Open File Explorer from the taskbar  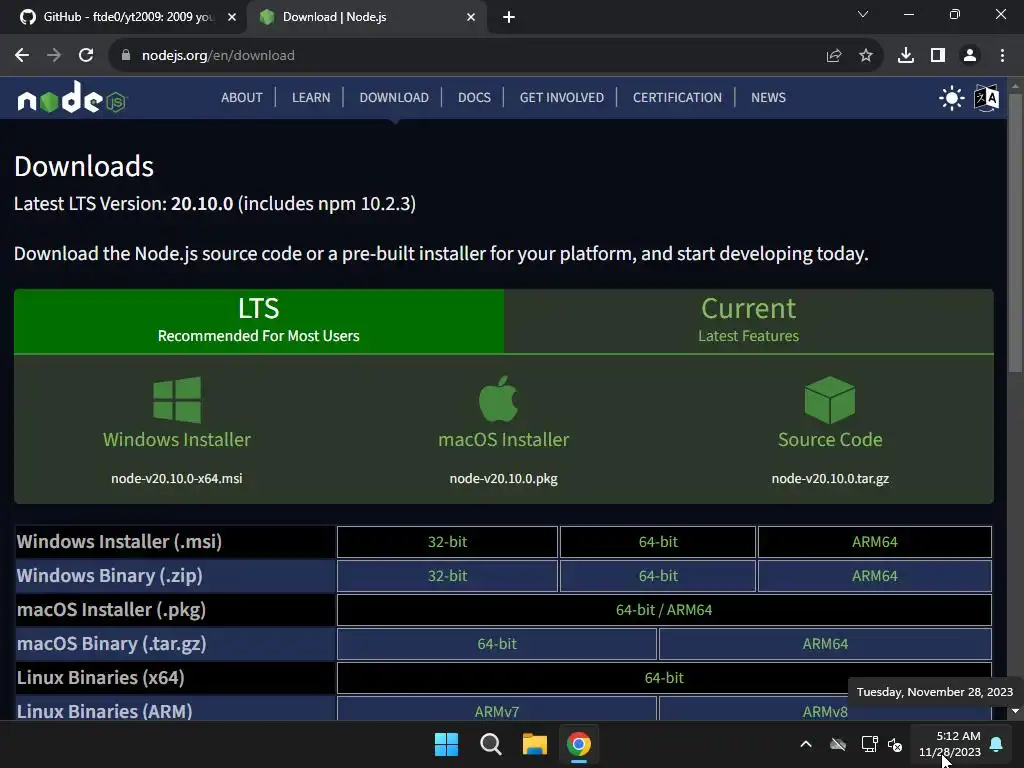click(534, 744)
